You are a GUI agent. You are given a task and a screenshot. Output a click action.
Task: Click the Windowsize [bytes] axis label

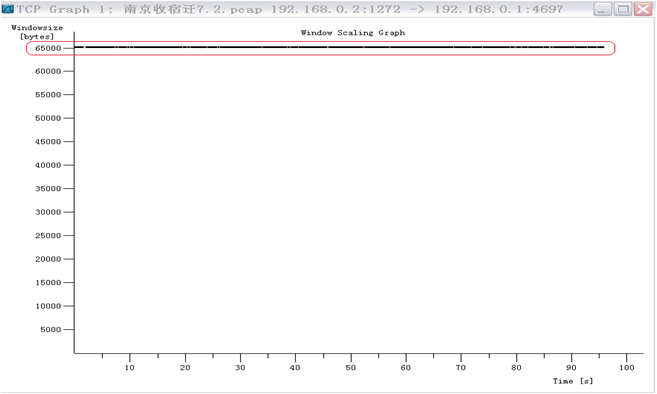(x=37, y=32)
